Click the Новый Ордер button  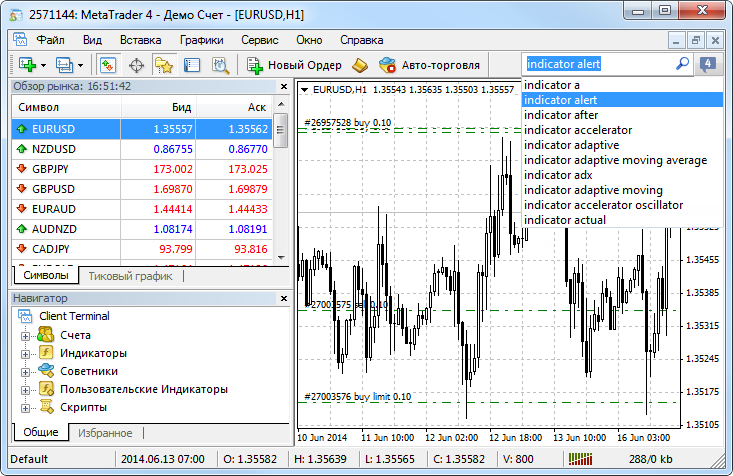[x=295, y=65]
